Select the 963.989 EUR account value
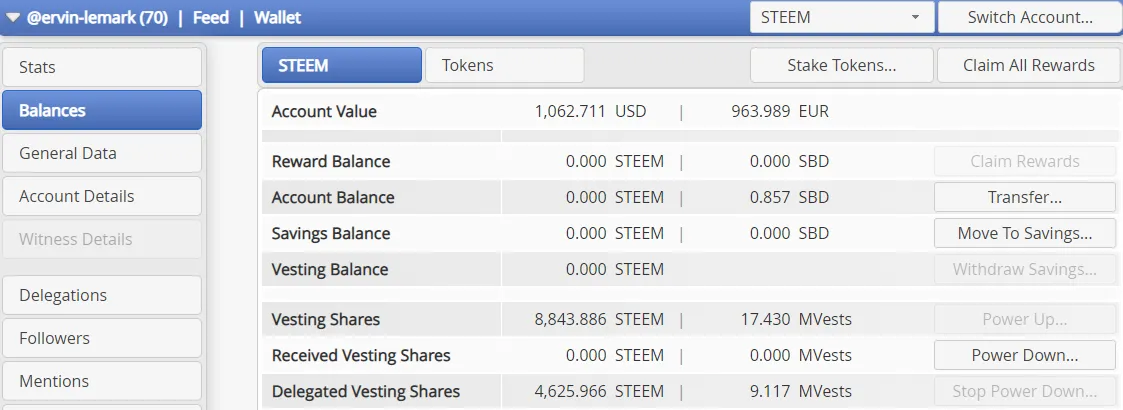This screenshot has height=410, width=1123. click(x=780, y=112)
